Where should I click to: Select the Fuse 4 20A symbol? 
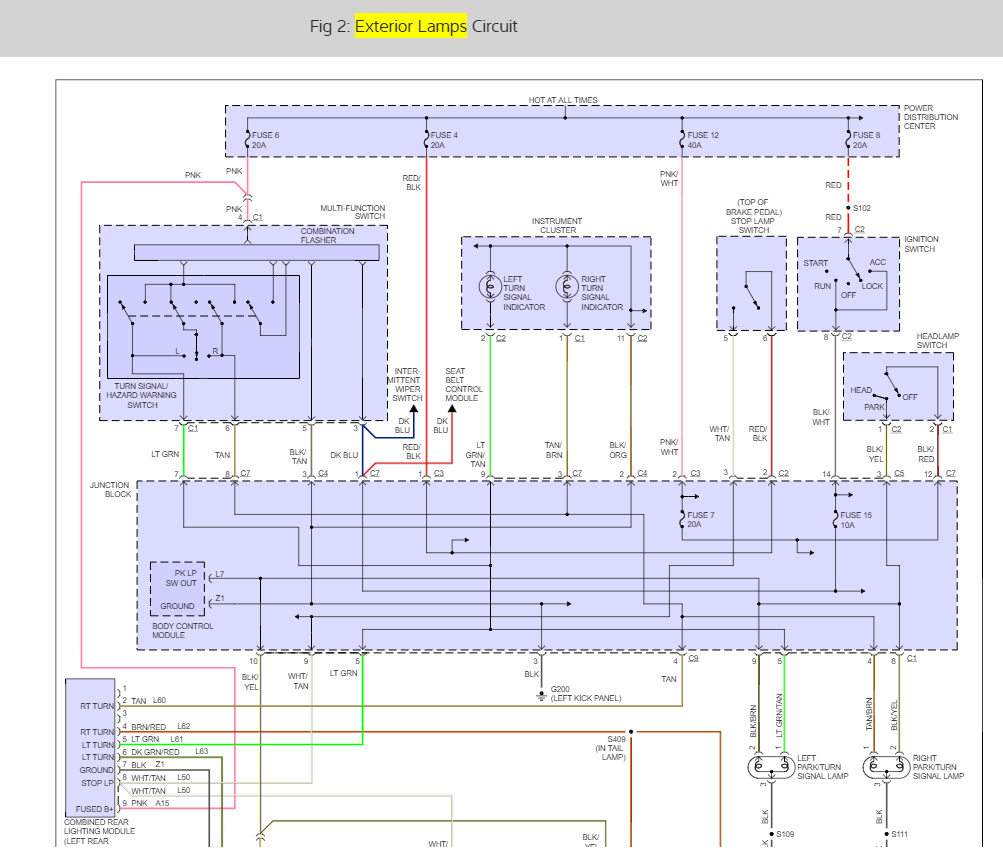tap(427, 140)
